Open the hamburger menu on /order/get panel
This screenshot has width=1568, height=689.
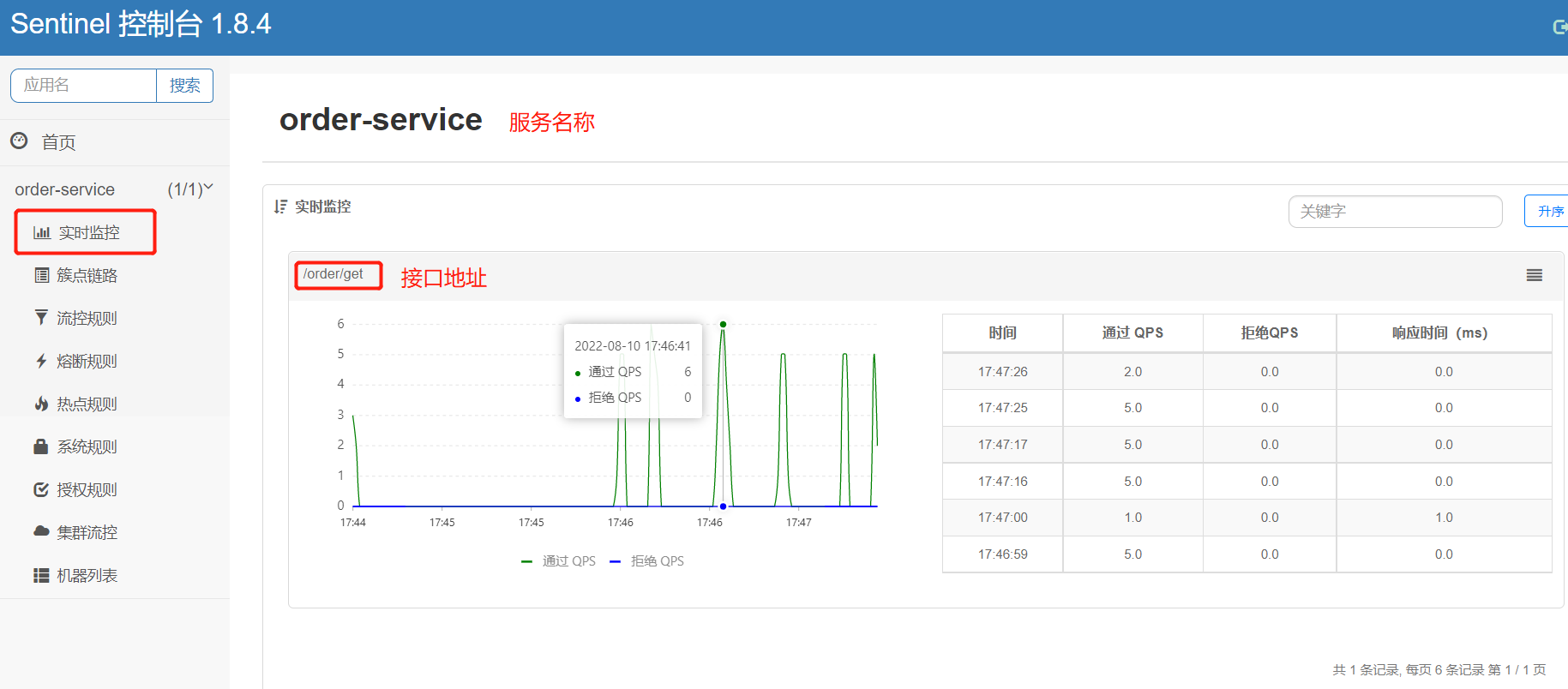(1534, 275)
